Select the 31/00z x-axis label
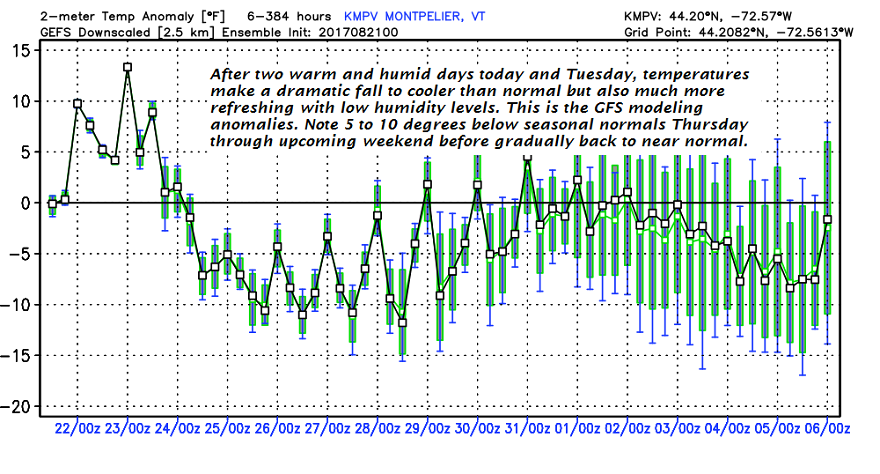 (527, 430)
